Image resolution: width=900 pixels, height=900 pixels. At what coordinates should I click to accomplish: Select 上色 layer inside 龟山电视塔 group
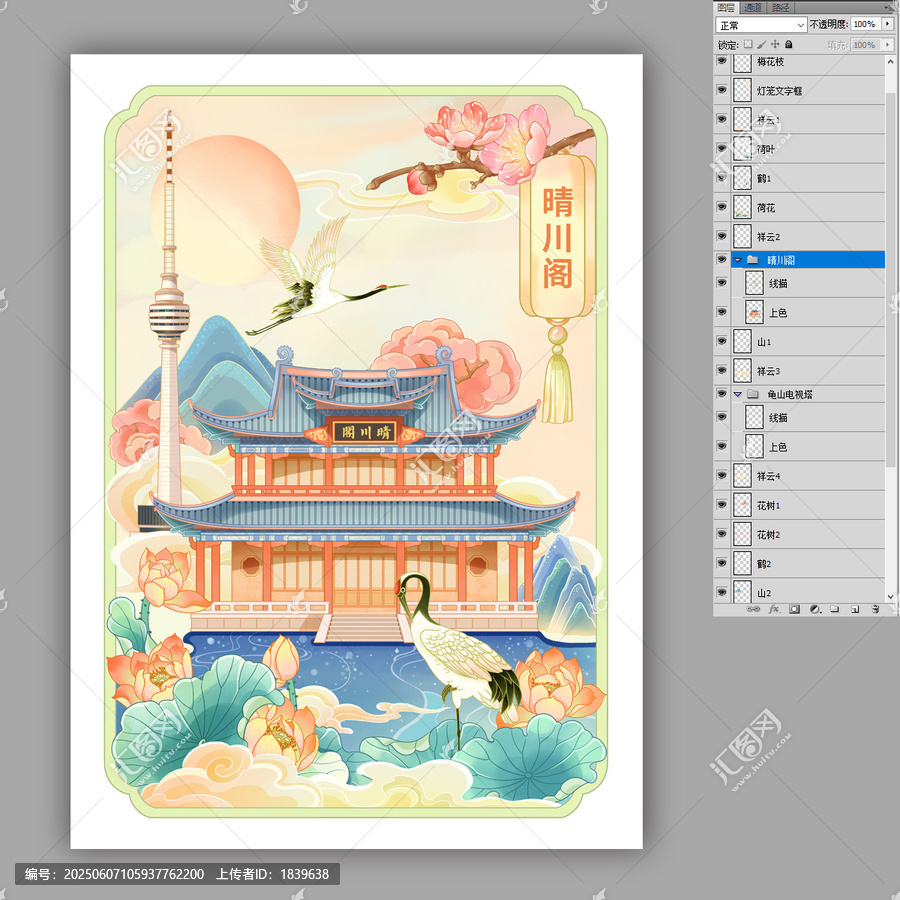(x=808, y=447)
